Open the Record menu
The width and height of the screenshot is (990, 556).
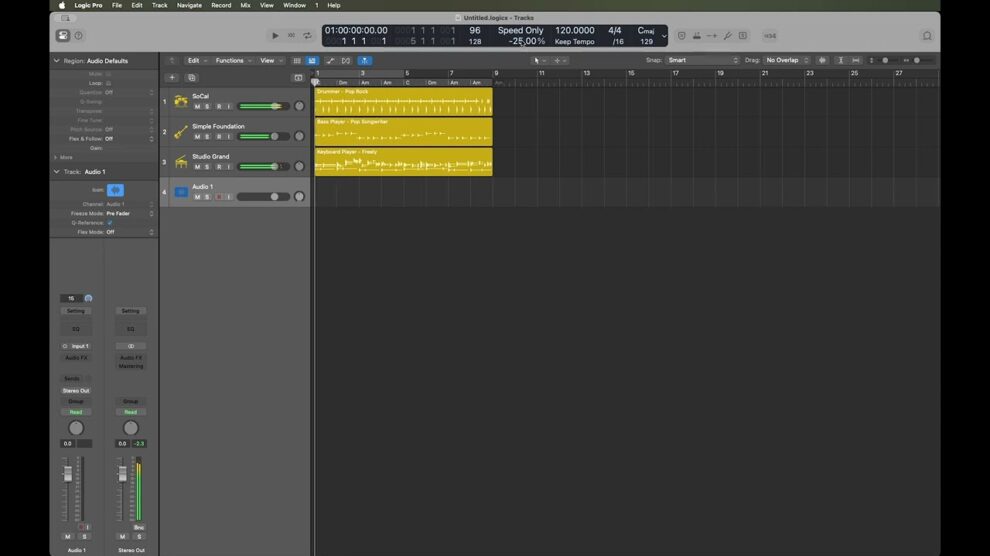pos(221,5)
